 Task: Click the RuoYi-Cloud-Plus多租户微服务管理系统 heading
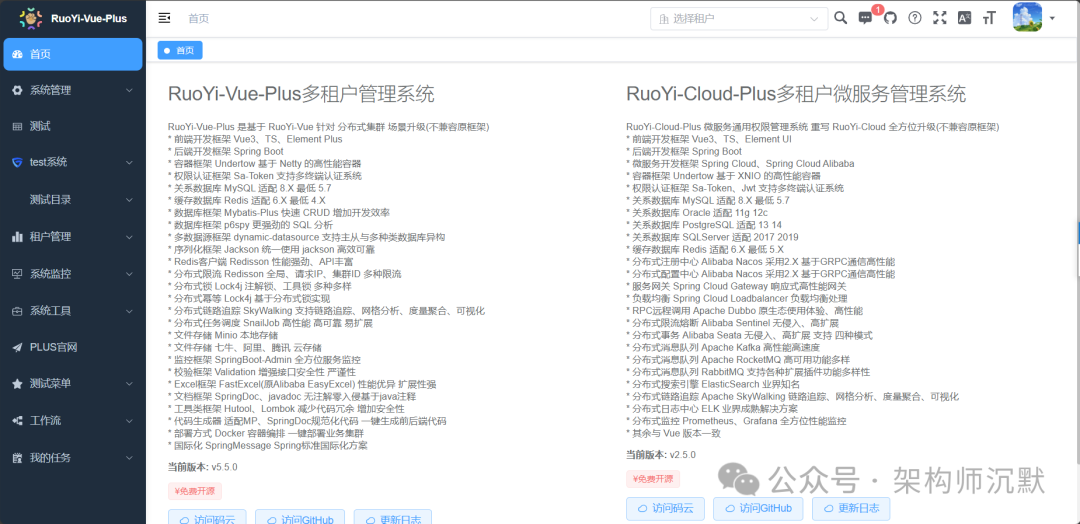tap(796, 94)
